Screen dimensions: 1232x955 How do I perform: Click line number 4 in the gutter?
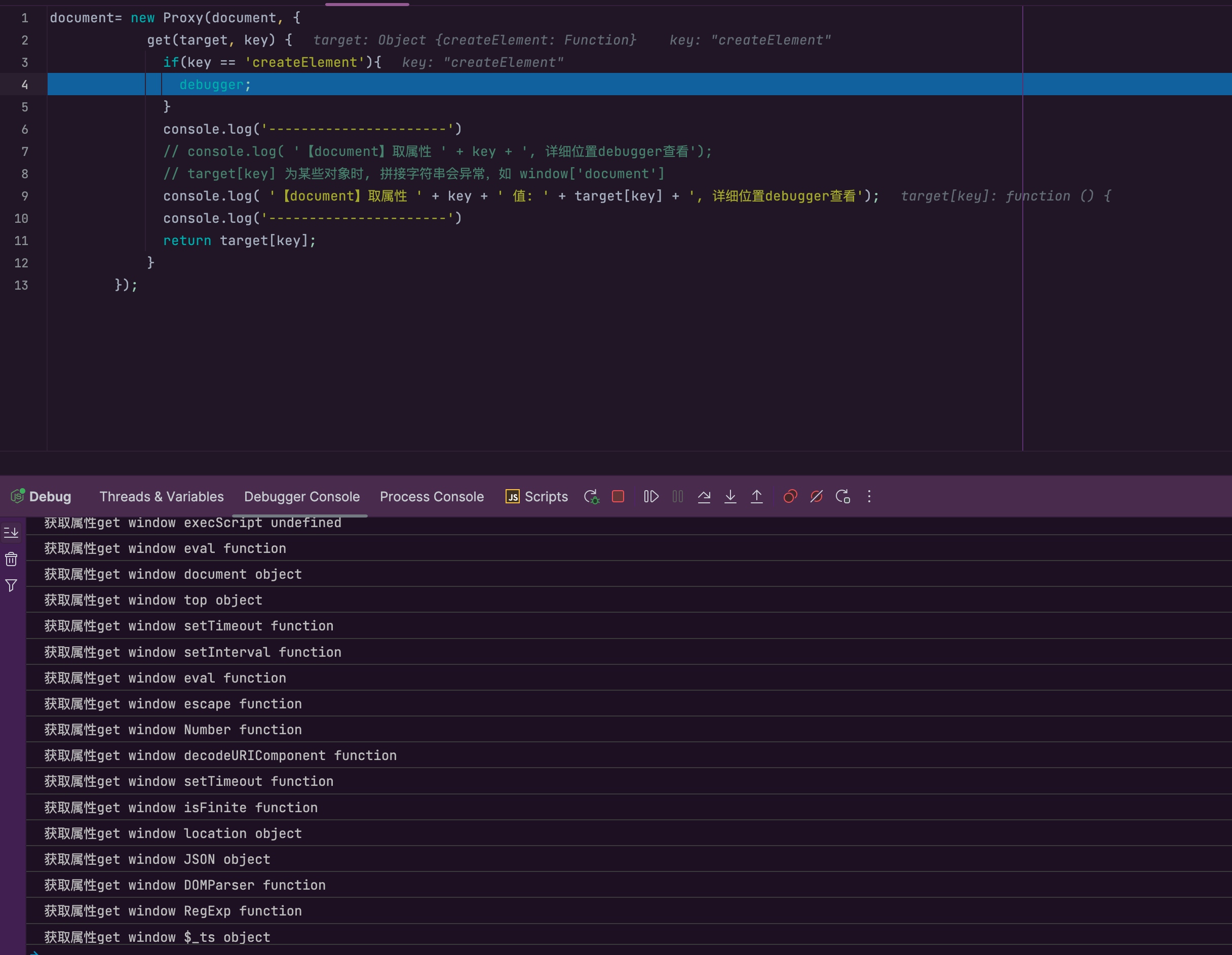pos(25,85)
